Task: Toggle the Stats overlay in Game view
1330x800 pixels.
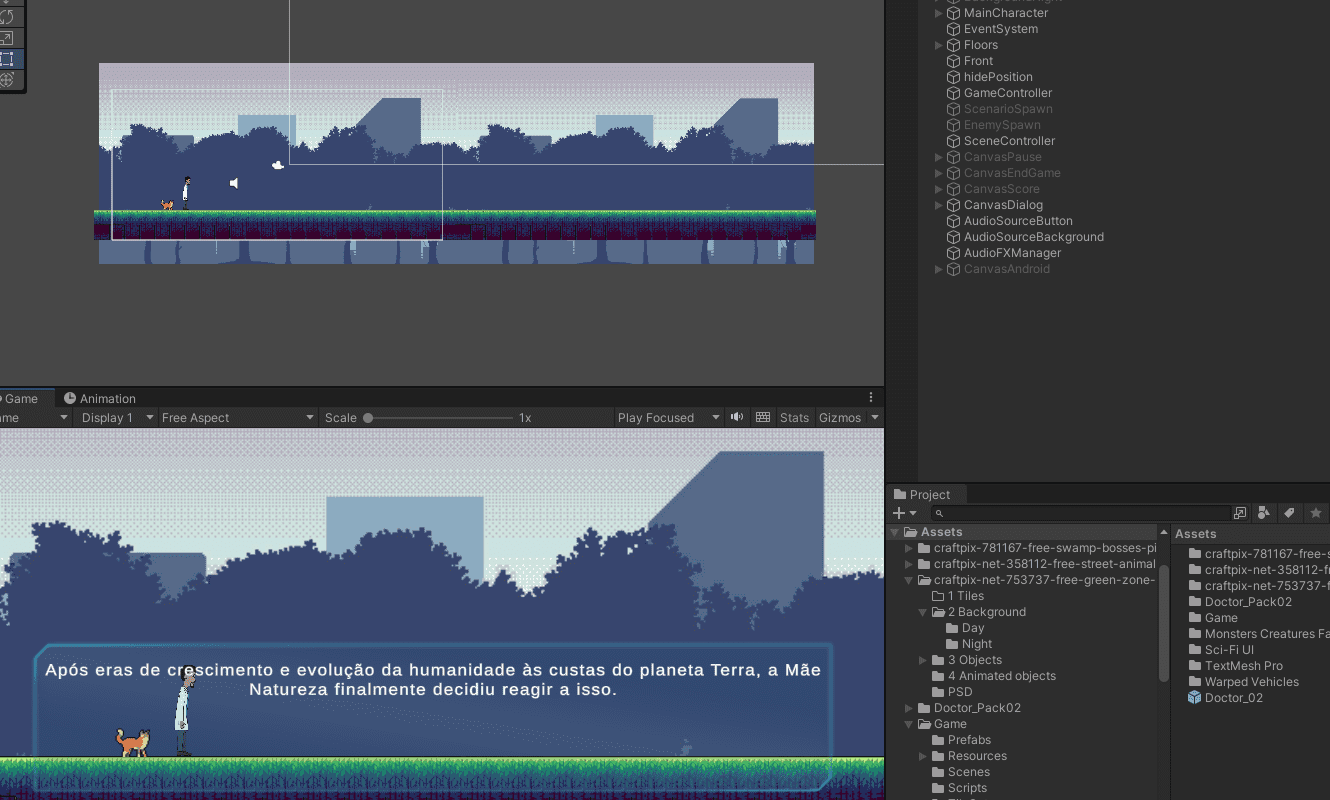Action: pos(794,418)
